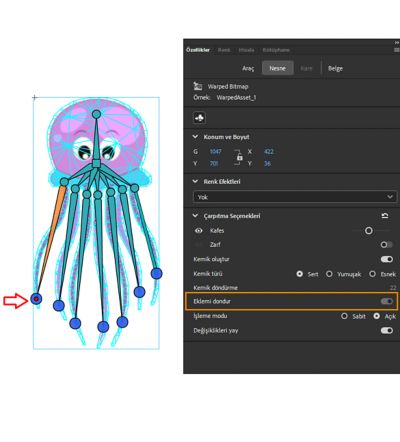Open the Yok color effect dropdown
Image resolution: width=400 pixels, height=442 pixels.
tap(295, 197)
